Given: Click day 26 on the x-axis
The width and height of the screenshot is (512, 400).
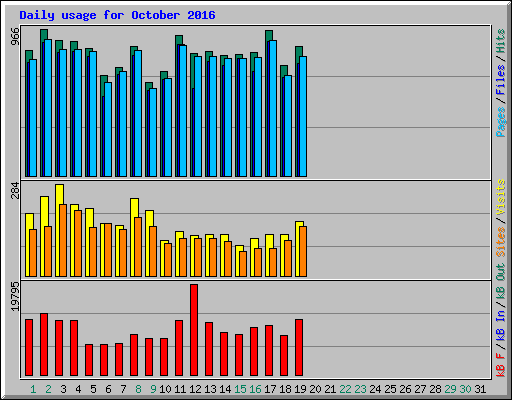Looking at the screenshot, I should [405, 389].
